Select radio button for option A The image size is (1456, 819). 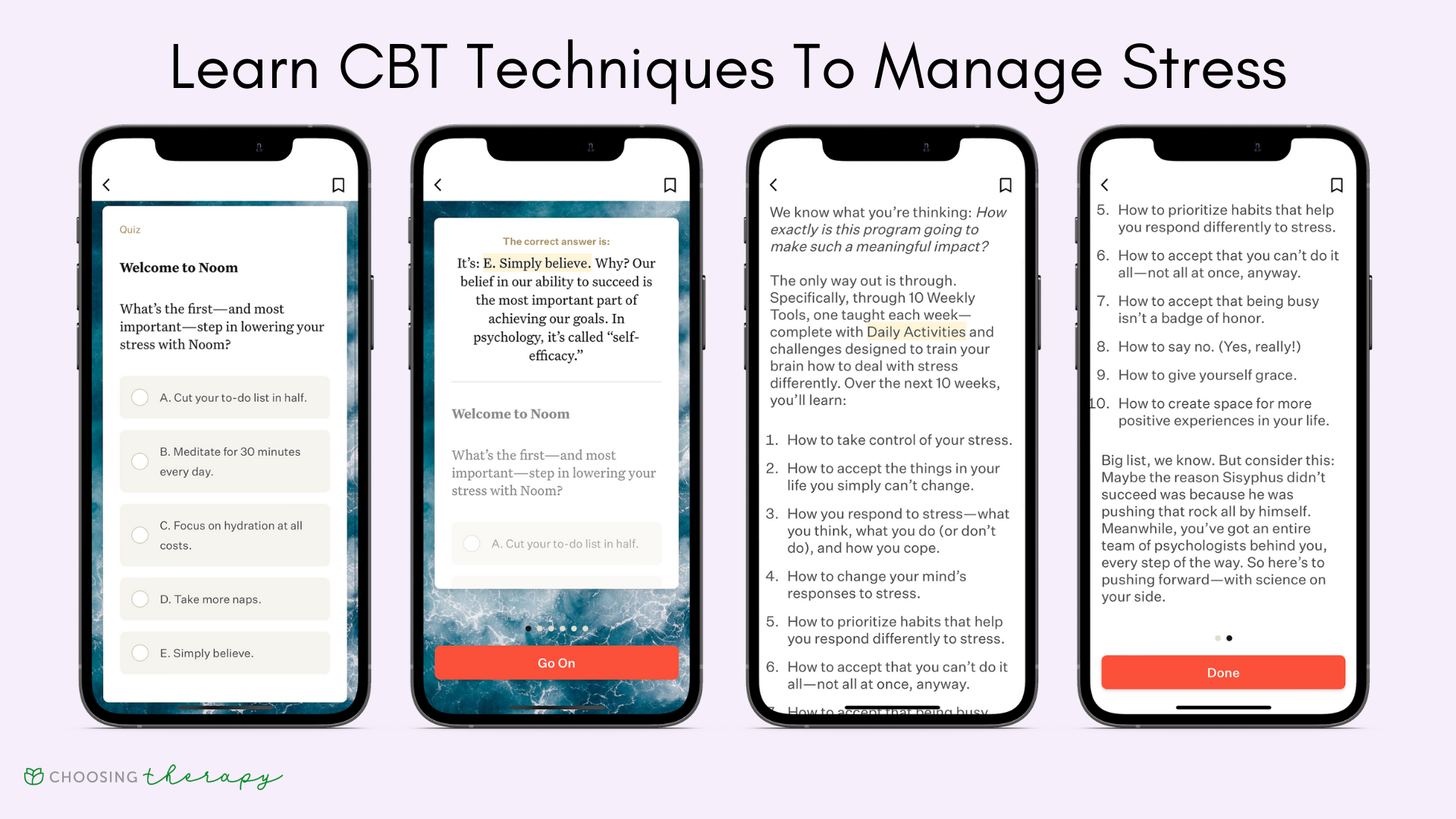(x=139, y=398)
